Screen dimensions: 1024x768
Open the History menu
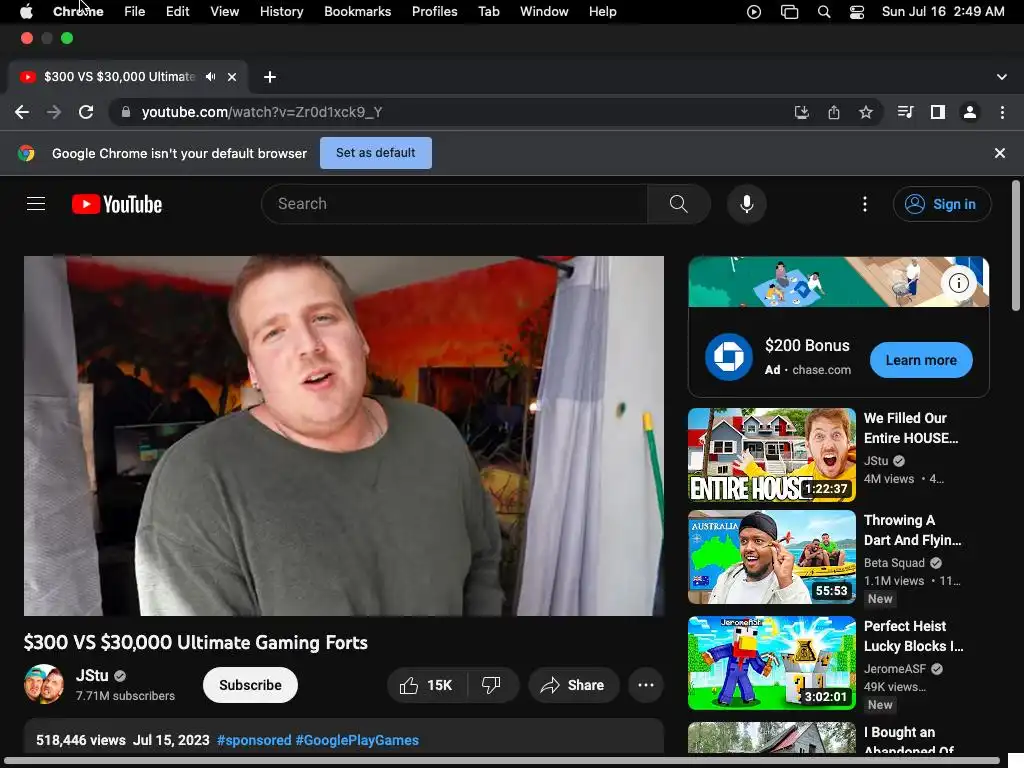(x=281, y=12)
